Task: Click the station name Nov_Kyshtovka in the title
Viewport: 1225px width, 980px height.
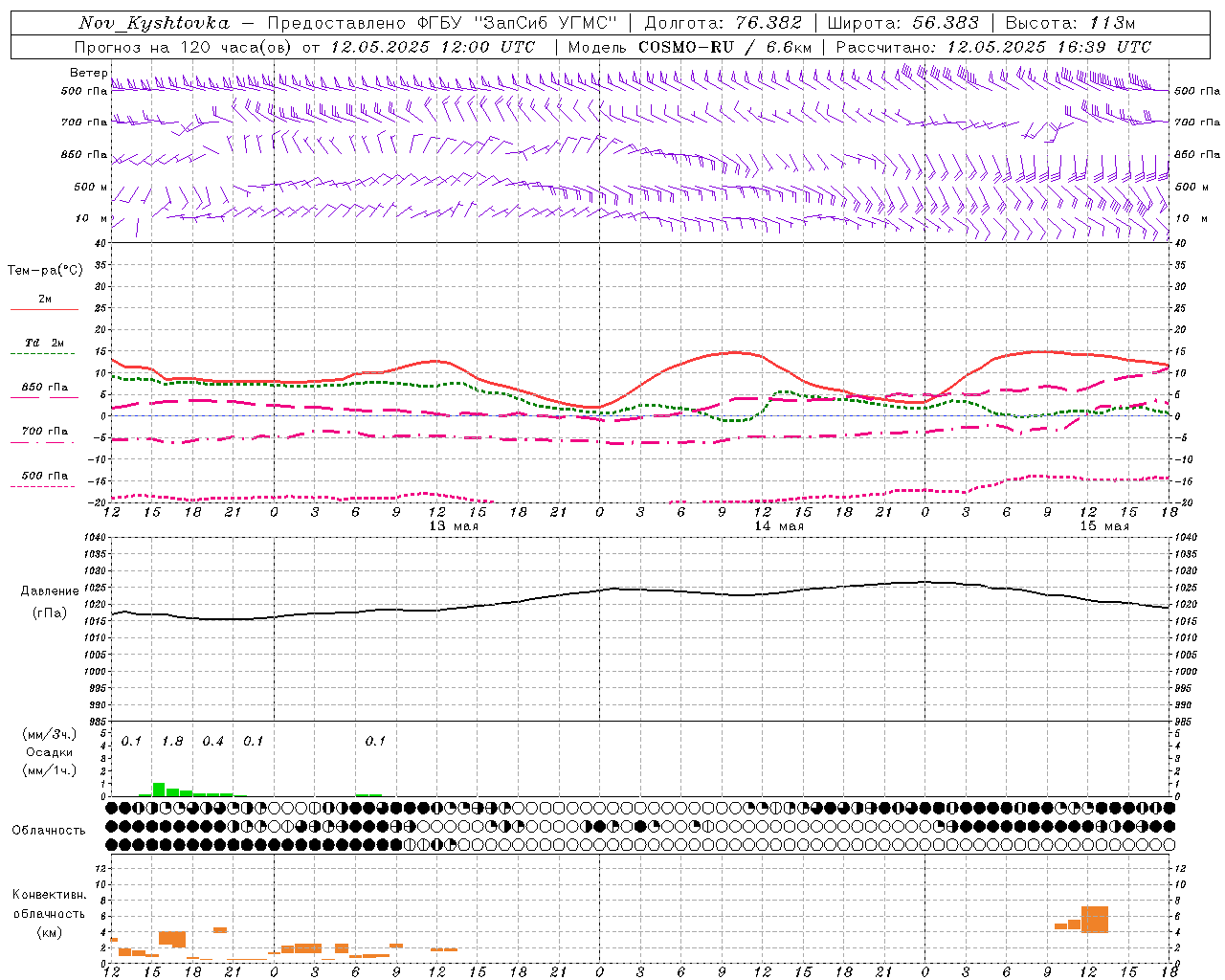Action: pyautogui.click(x=154, y=23)
